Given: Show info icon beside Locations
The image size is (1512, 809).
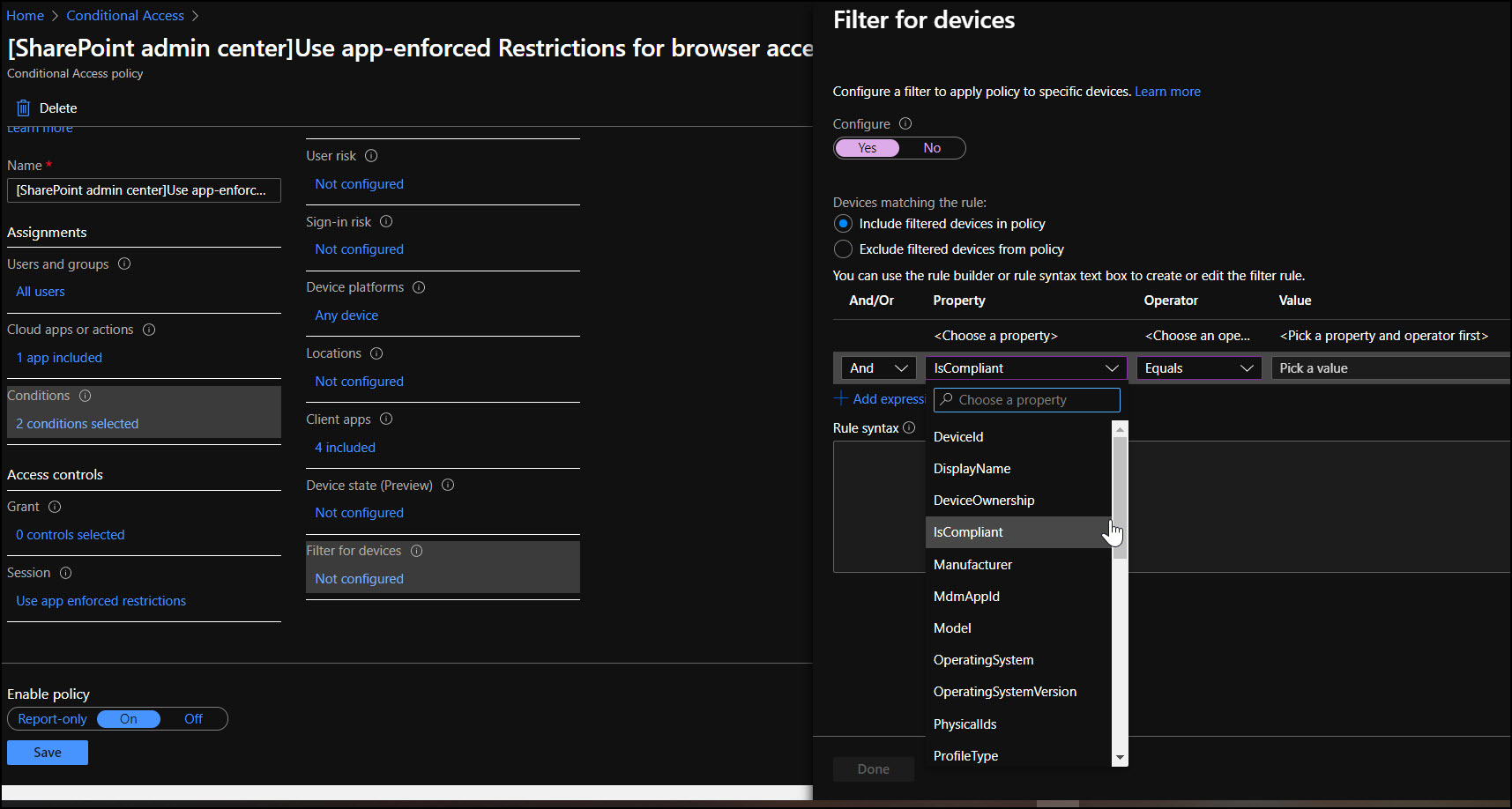Looking at the screenshot, I should click(376, 353).
